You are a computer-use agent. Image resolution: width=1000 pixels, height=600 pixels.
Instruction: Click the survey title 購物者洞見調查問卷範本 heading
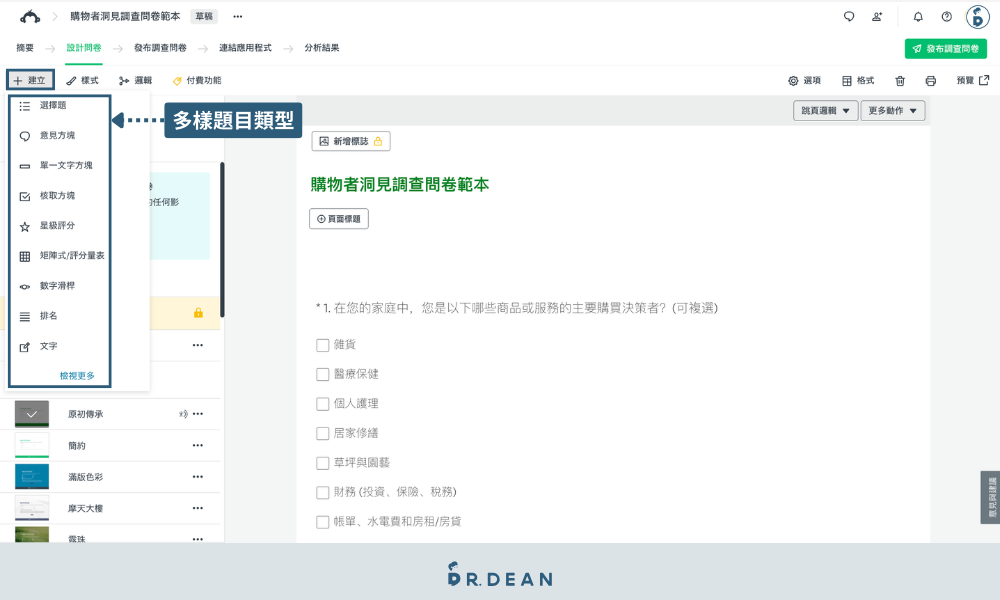click(x=400, y=184)
